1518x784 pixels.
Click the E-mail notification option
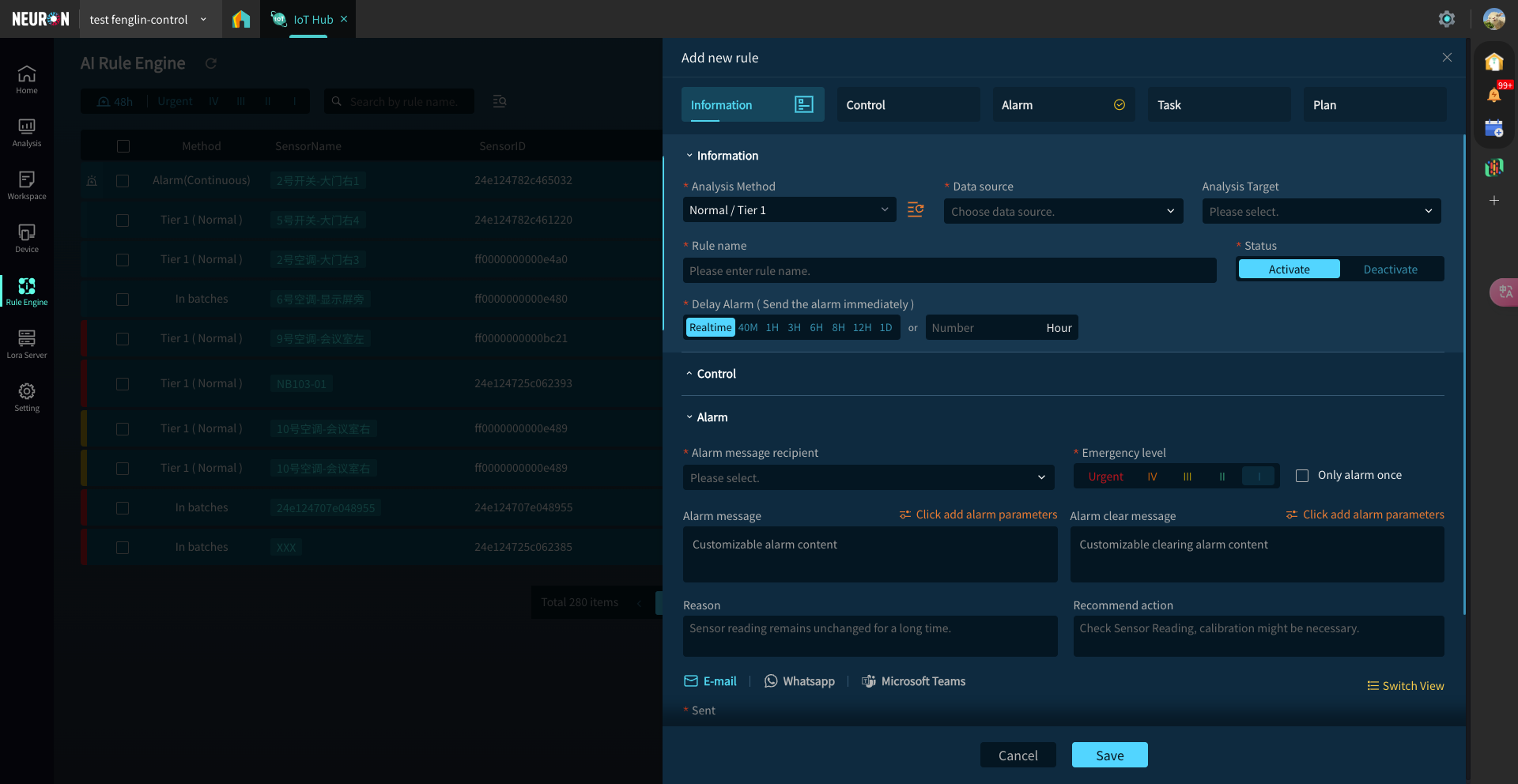(x=710, y=681)
